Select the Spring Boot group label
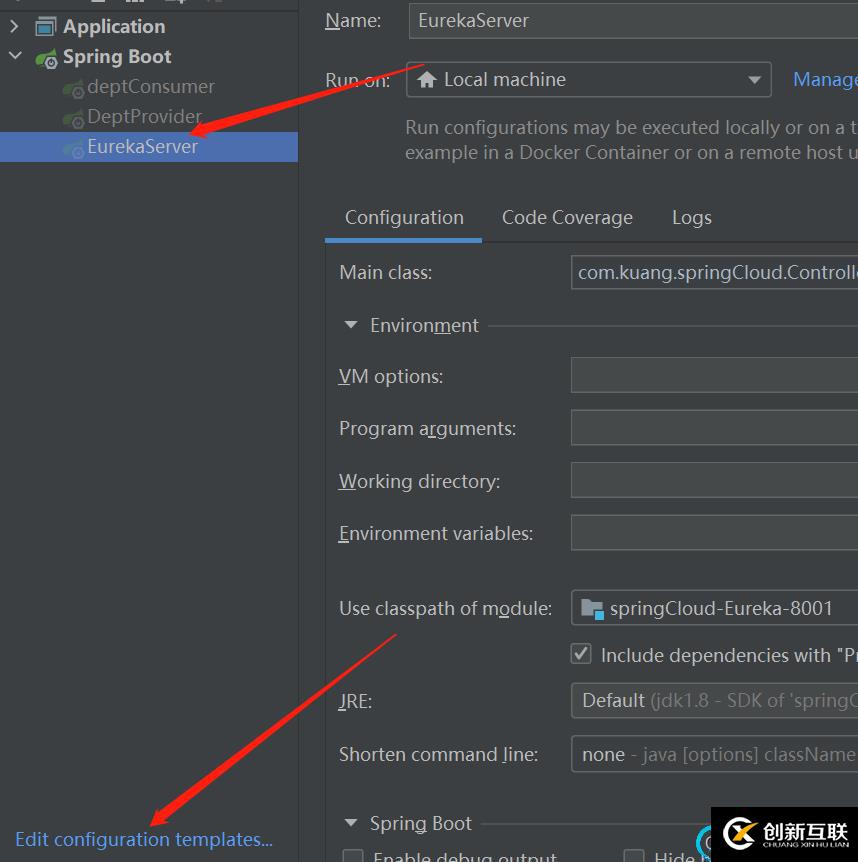This screenshot has height=862, width=858. coord(117,57)
